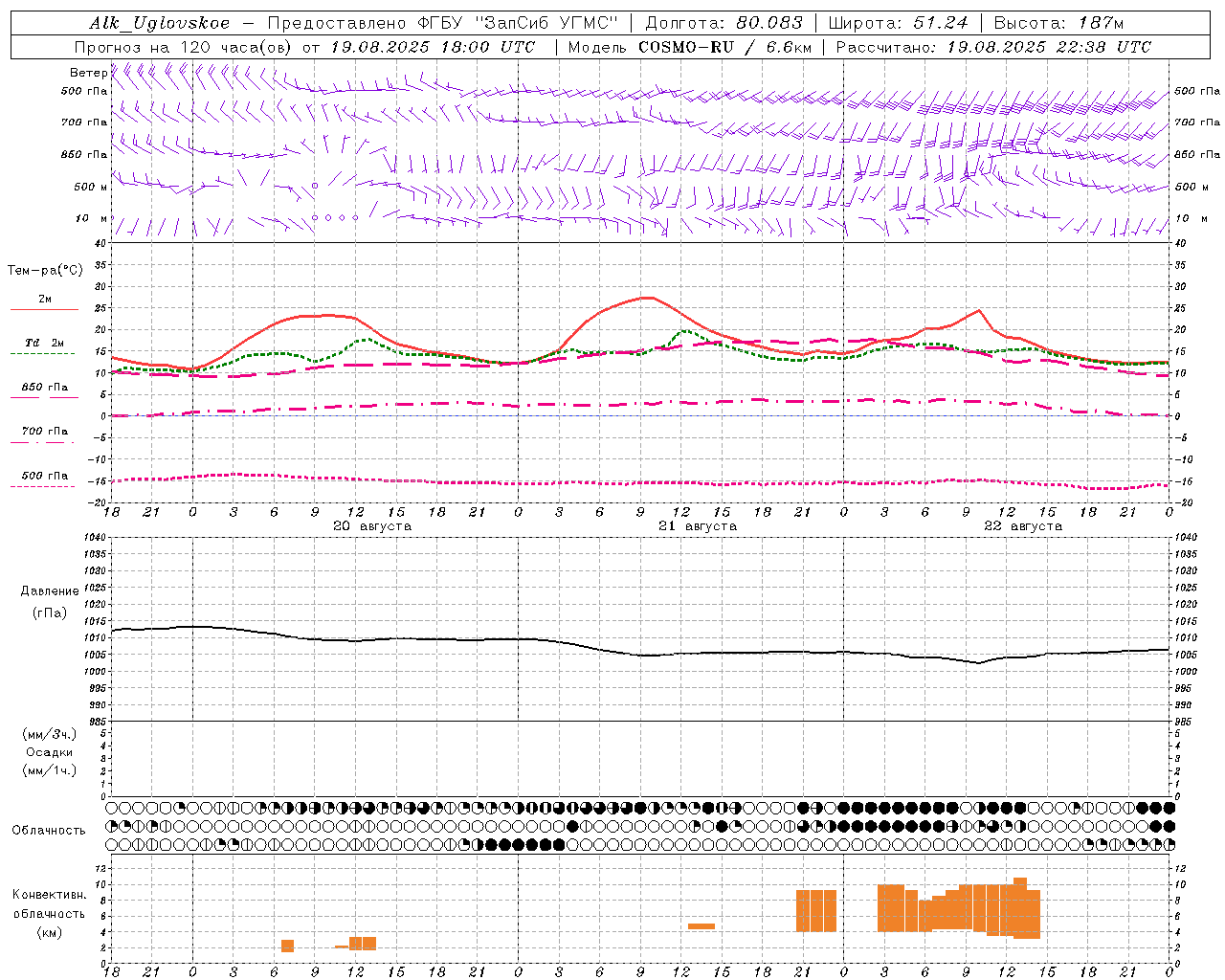
Task: Click the Давление pressure panel label
Action: (x=50, y=591)
